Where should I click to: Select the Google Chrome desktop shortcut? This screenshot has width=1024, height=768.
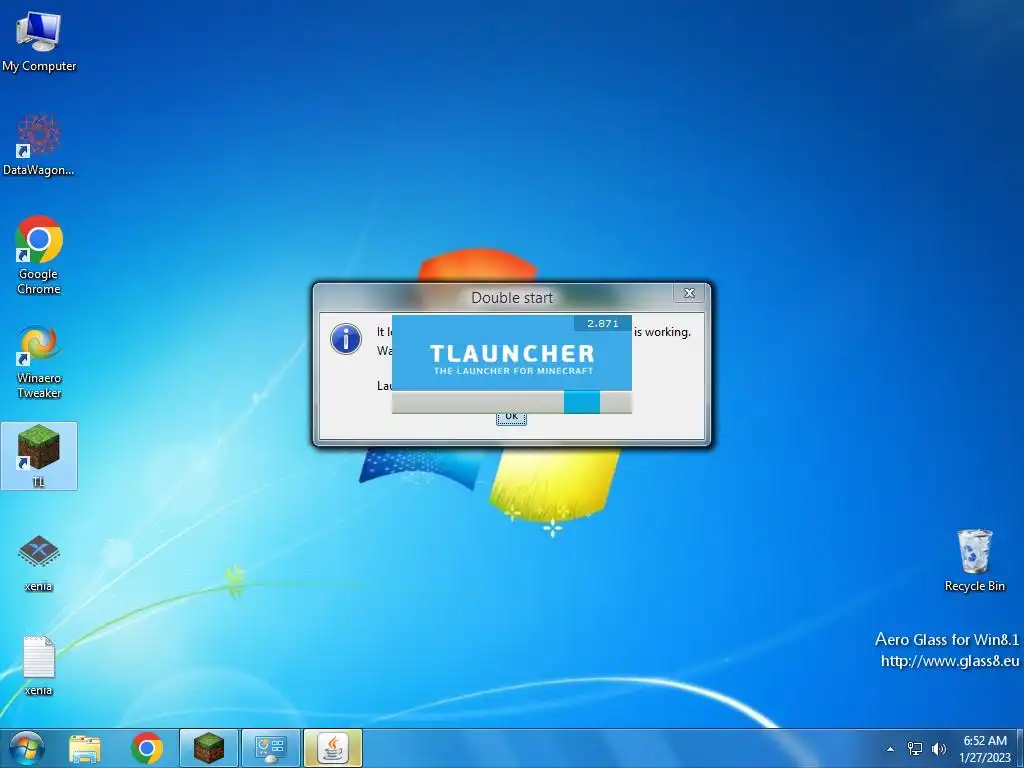coord(39,255)
